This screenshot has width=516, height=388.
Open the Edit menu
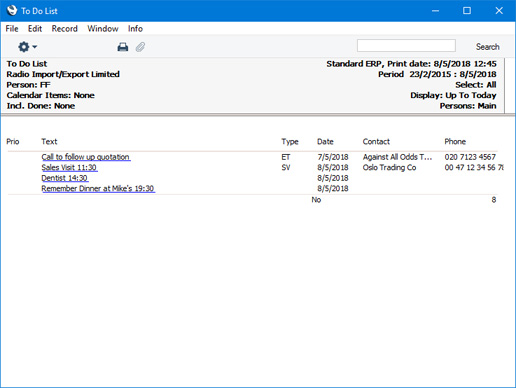click(x=35, y=29)
